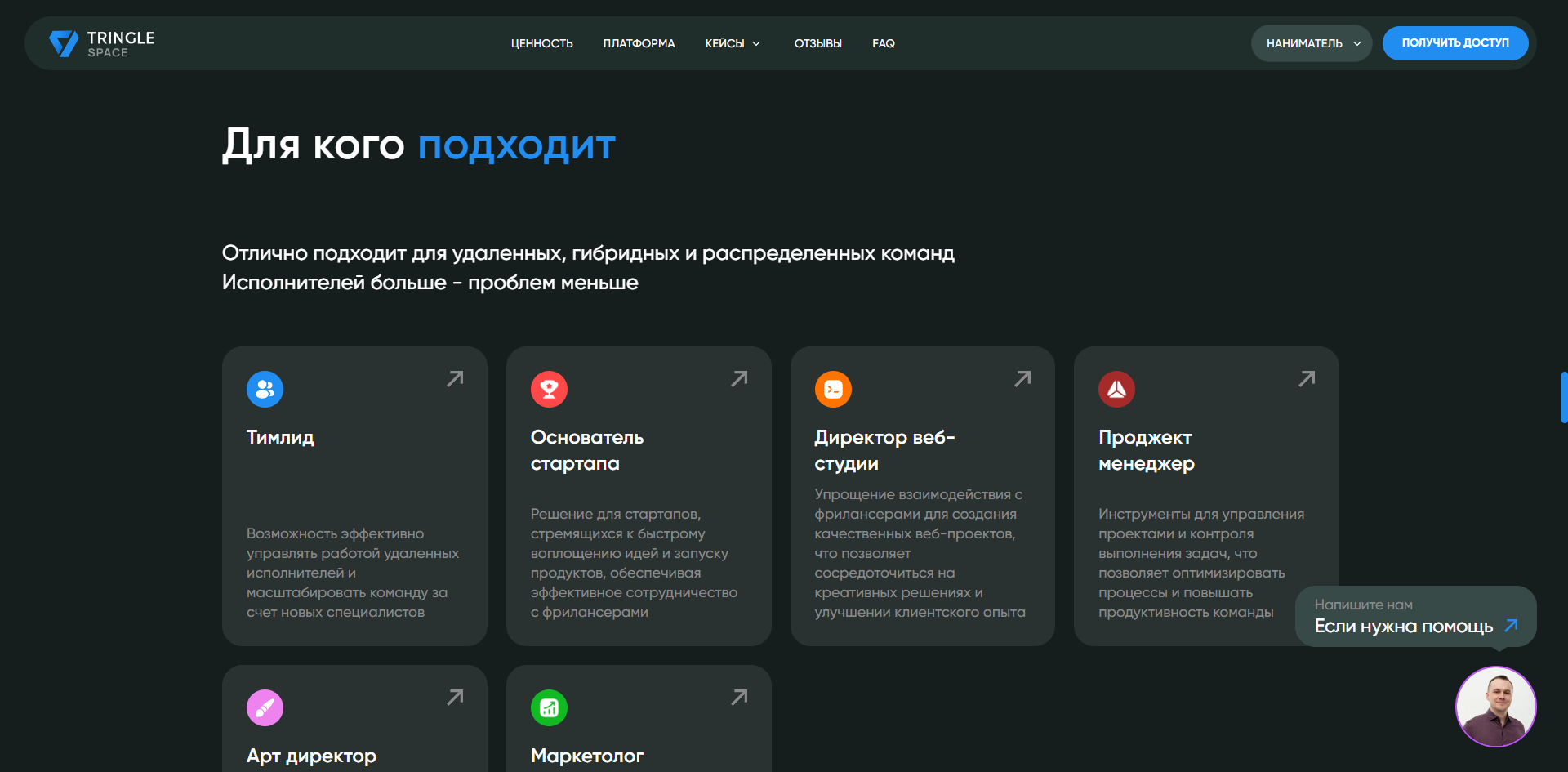The height and width of the screenshot is (772, 1568).
Task: Open the ЦЕННОСТЬ menu item
Action: tap(542, 43)
